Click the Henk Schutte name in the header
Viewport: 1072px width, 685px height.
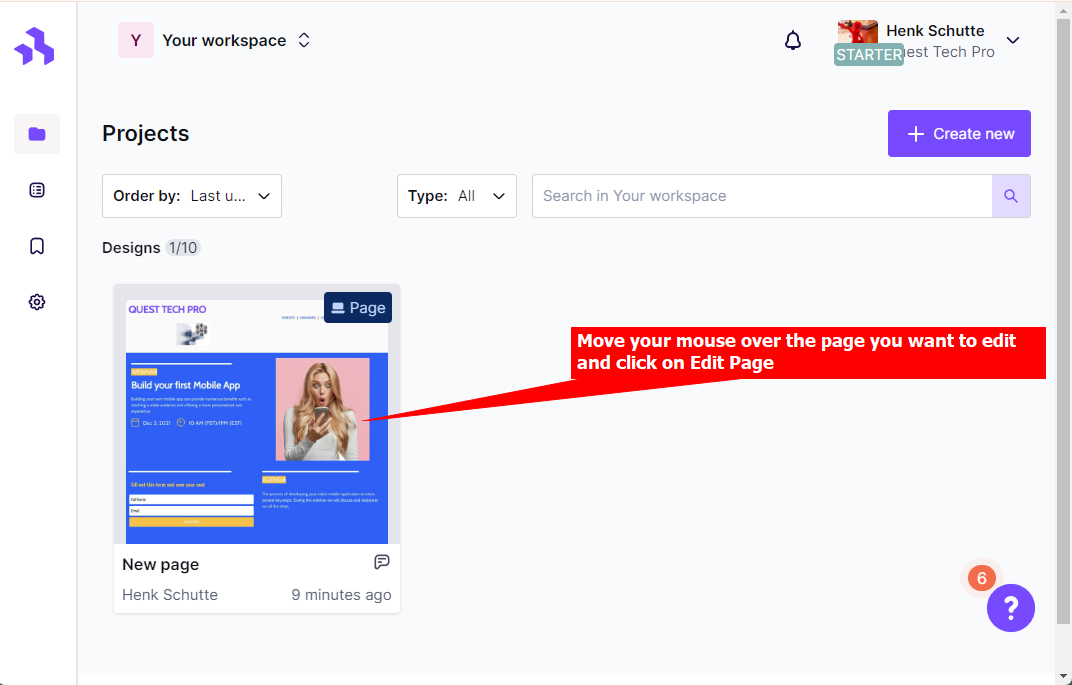click(935, 31)
